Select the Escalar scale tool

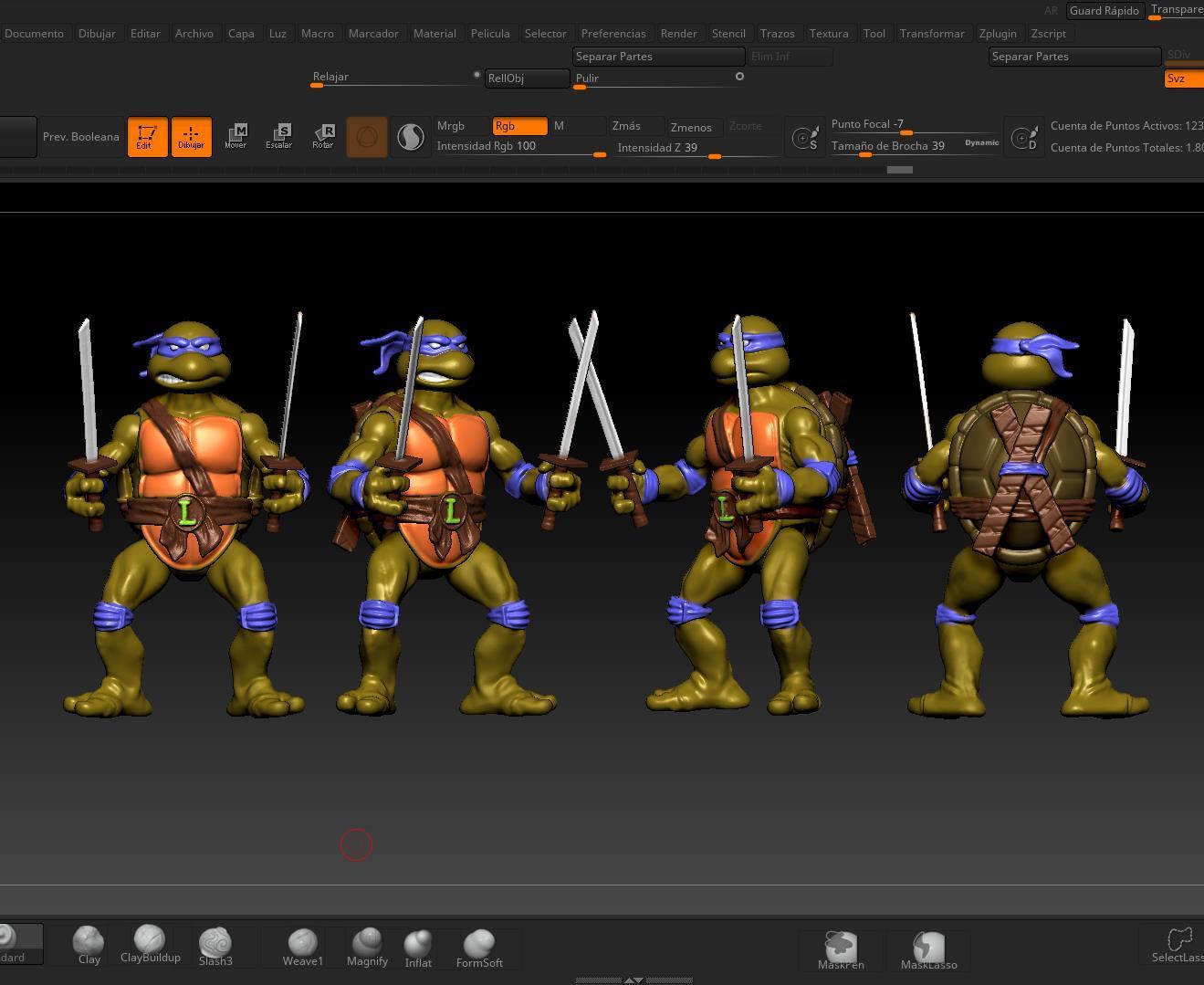[x=279, y=137]
